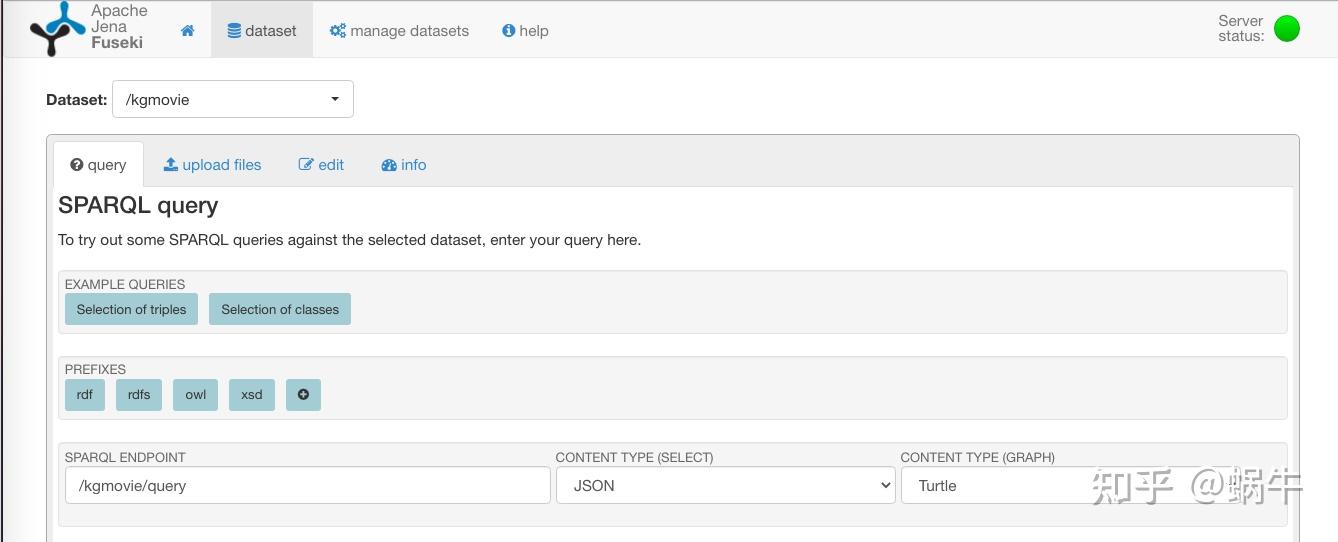
Task: Click the green server status indicator
Action: pos(1286,29)
